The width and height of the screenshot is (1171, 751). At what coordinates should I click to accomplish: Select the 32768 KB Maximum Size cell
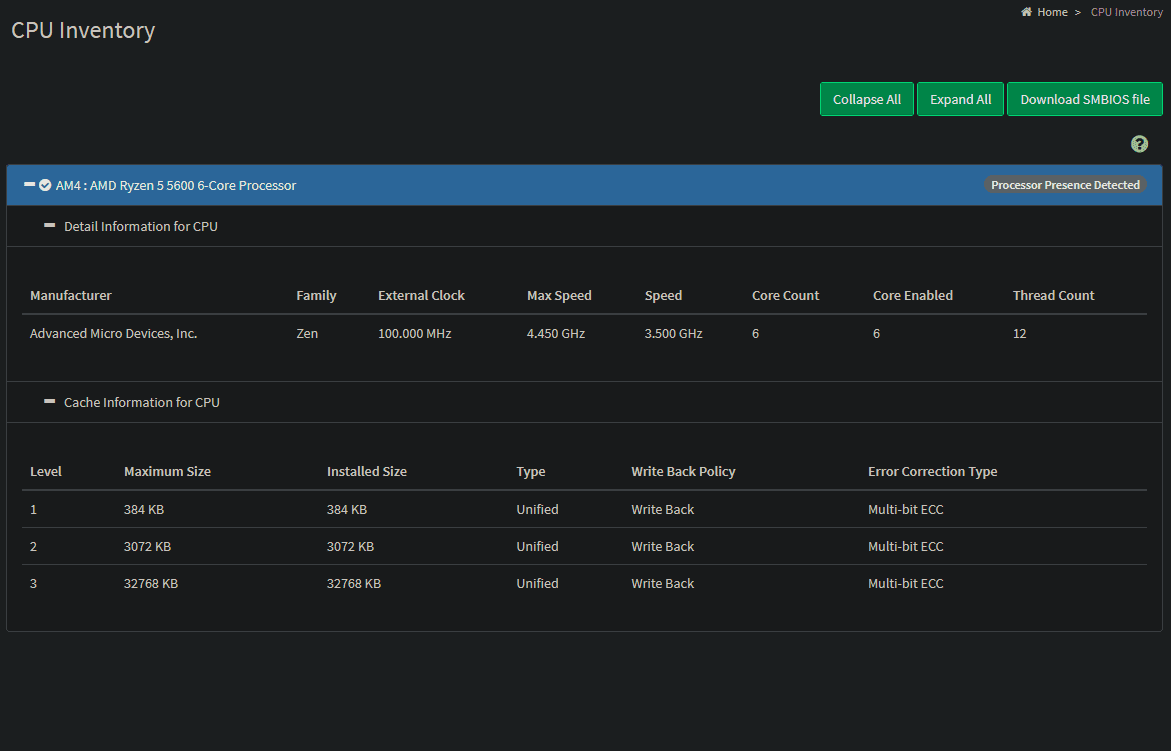[151, 584]
